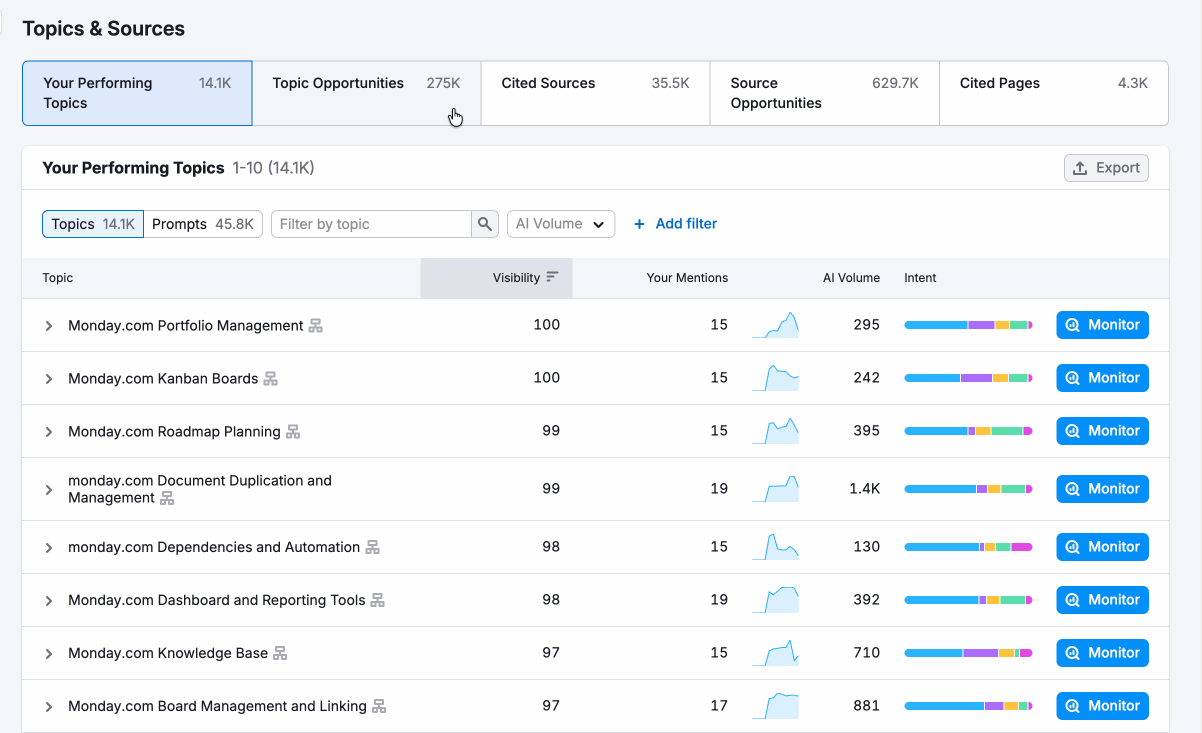This screenshot has width=1202, height=733.
Task: Open the AI Volume filter dropdown
Action: tap(561, 224)
